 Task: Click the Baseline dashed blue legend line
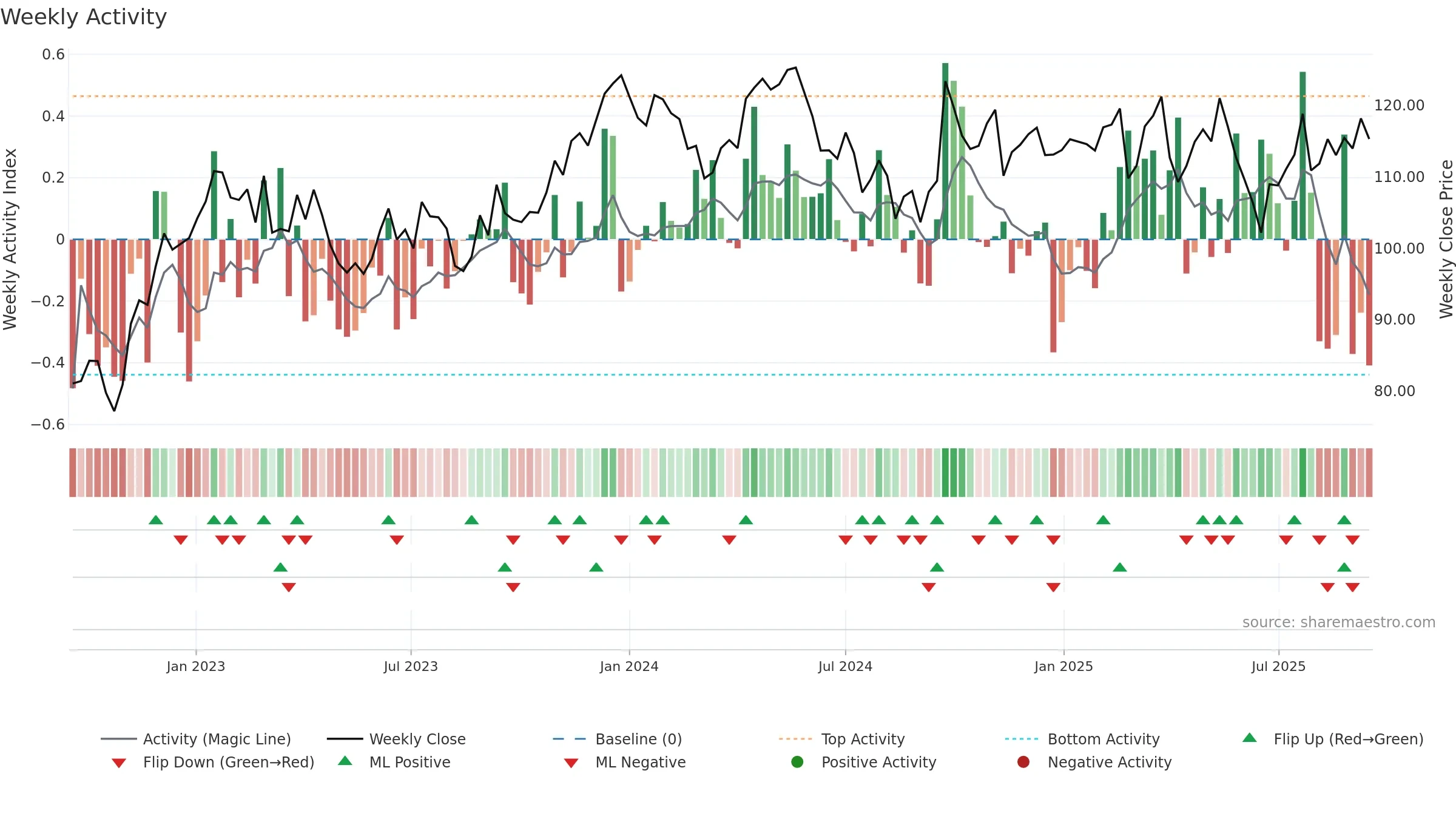(x=569, y=739)
